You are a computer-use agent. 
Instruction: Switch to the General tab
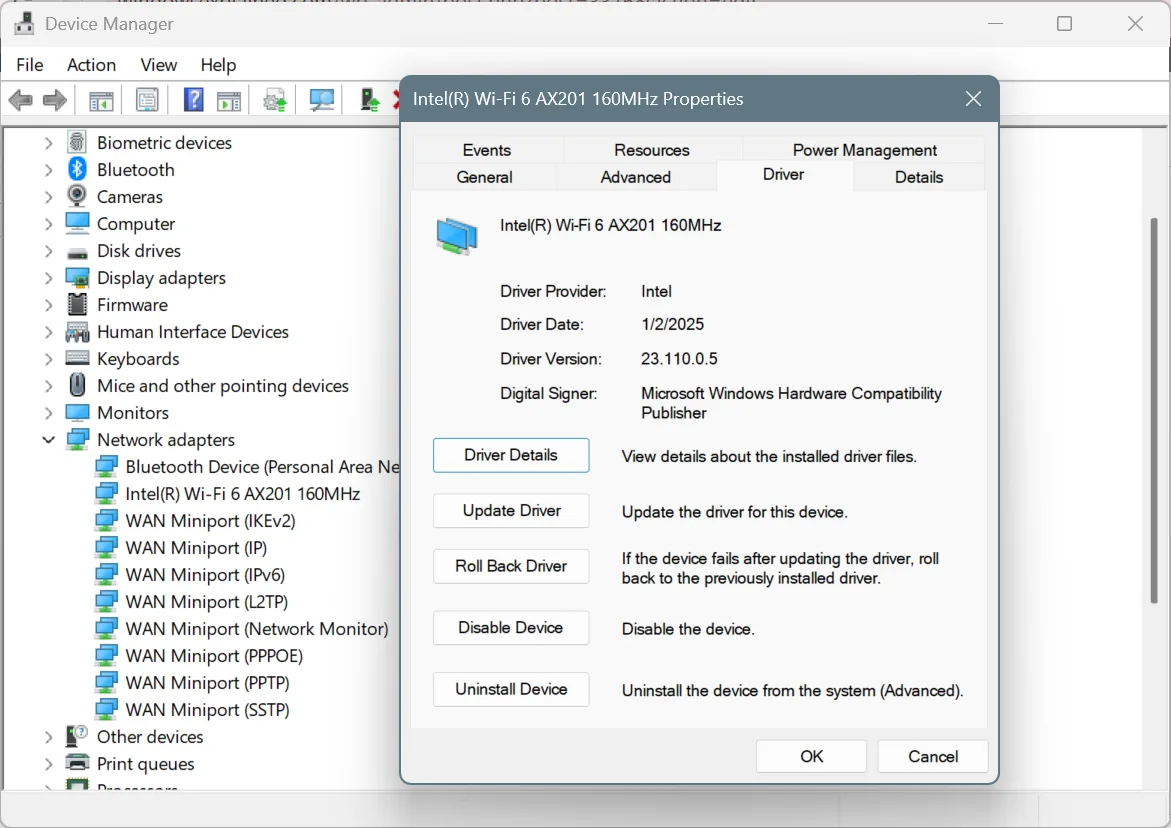[485, 177]
